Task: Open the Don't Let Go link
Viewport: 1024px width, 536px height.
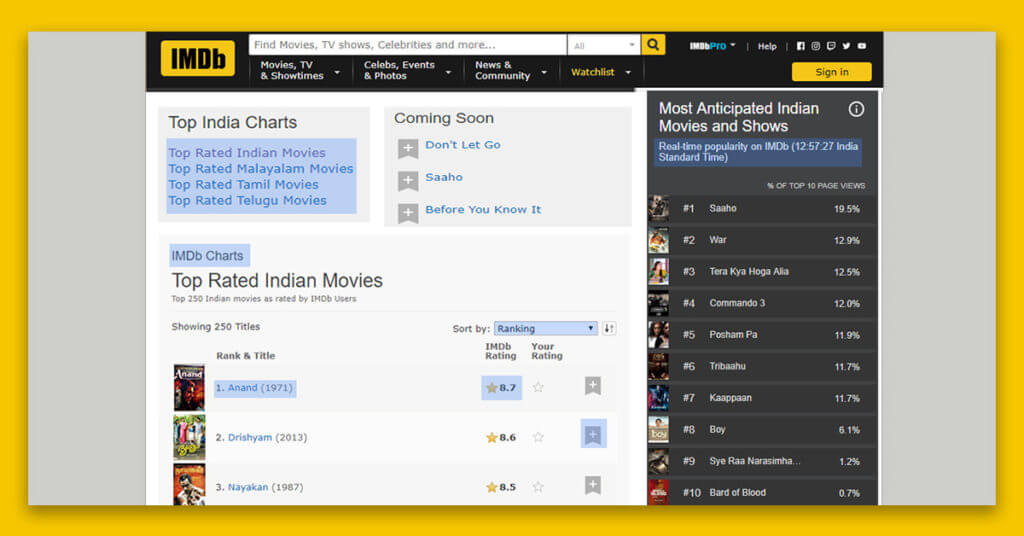Action: point(463,145)
